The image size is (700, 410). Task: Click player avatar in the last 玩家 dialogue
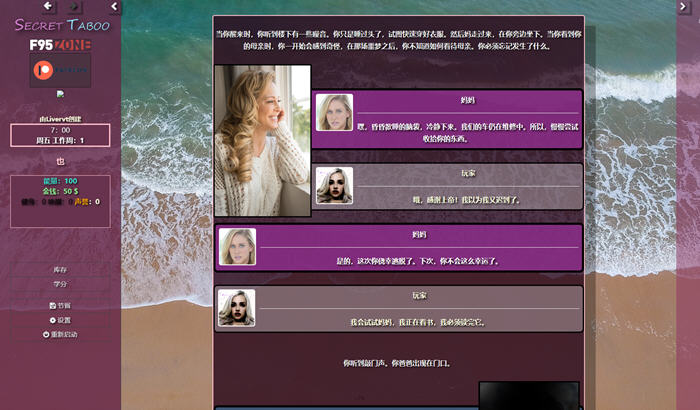pos(237,308)
